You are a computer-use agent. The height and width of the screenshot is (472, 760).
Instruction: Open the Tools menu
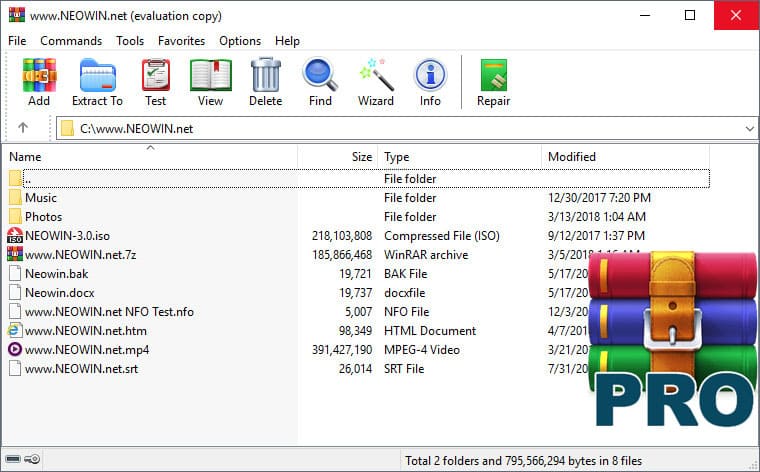[x=130, y=41]
